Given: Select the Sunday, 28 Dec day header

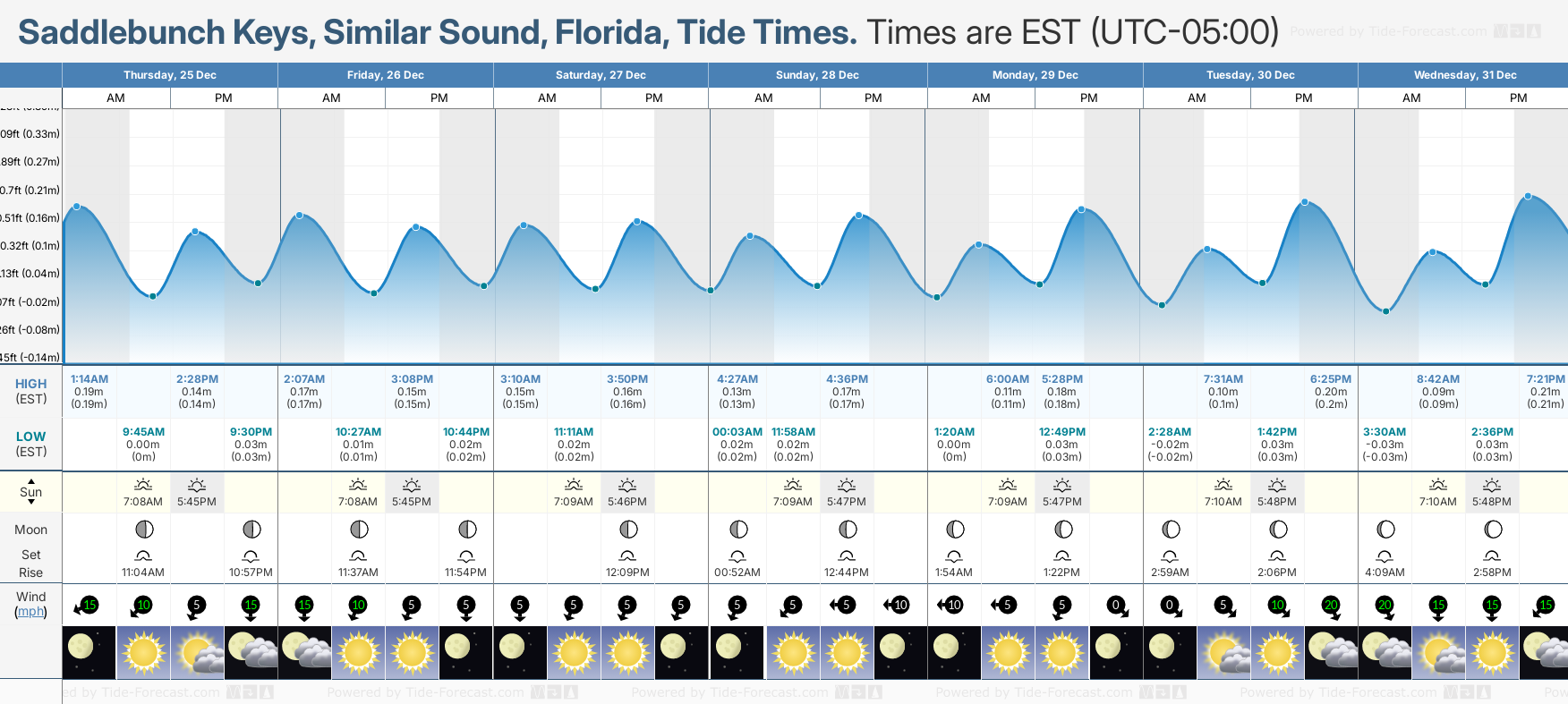Looking at the screenshot, I should (x=817, y=75).
